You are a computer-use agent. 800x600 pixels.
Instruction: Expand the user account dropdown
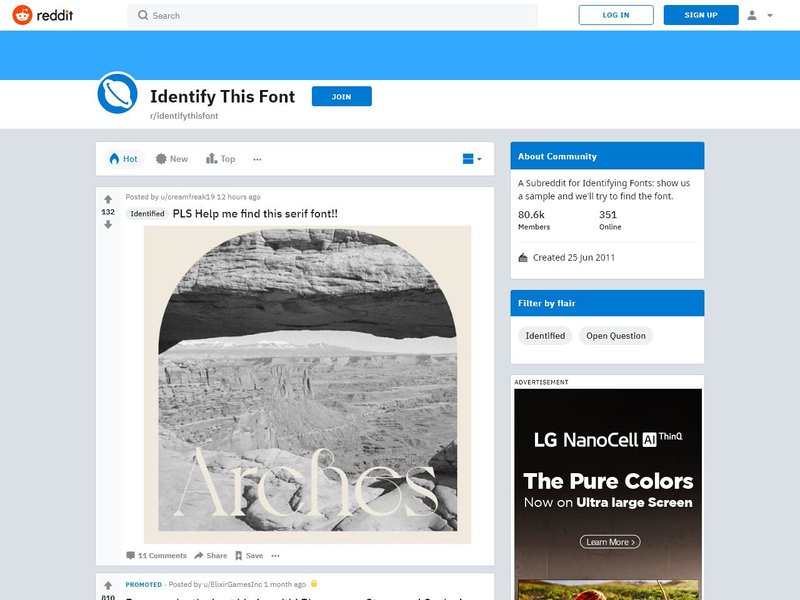pos(760,15)
